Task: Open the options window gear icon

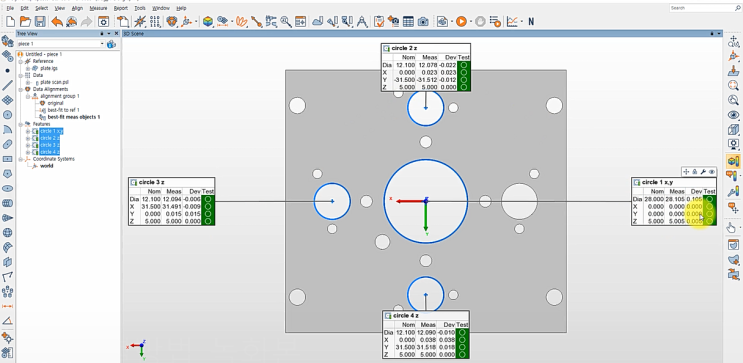Action: (x=103, y=21)
